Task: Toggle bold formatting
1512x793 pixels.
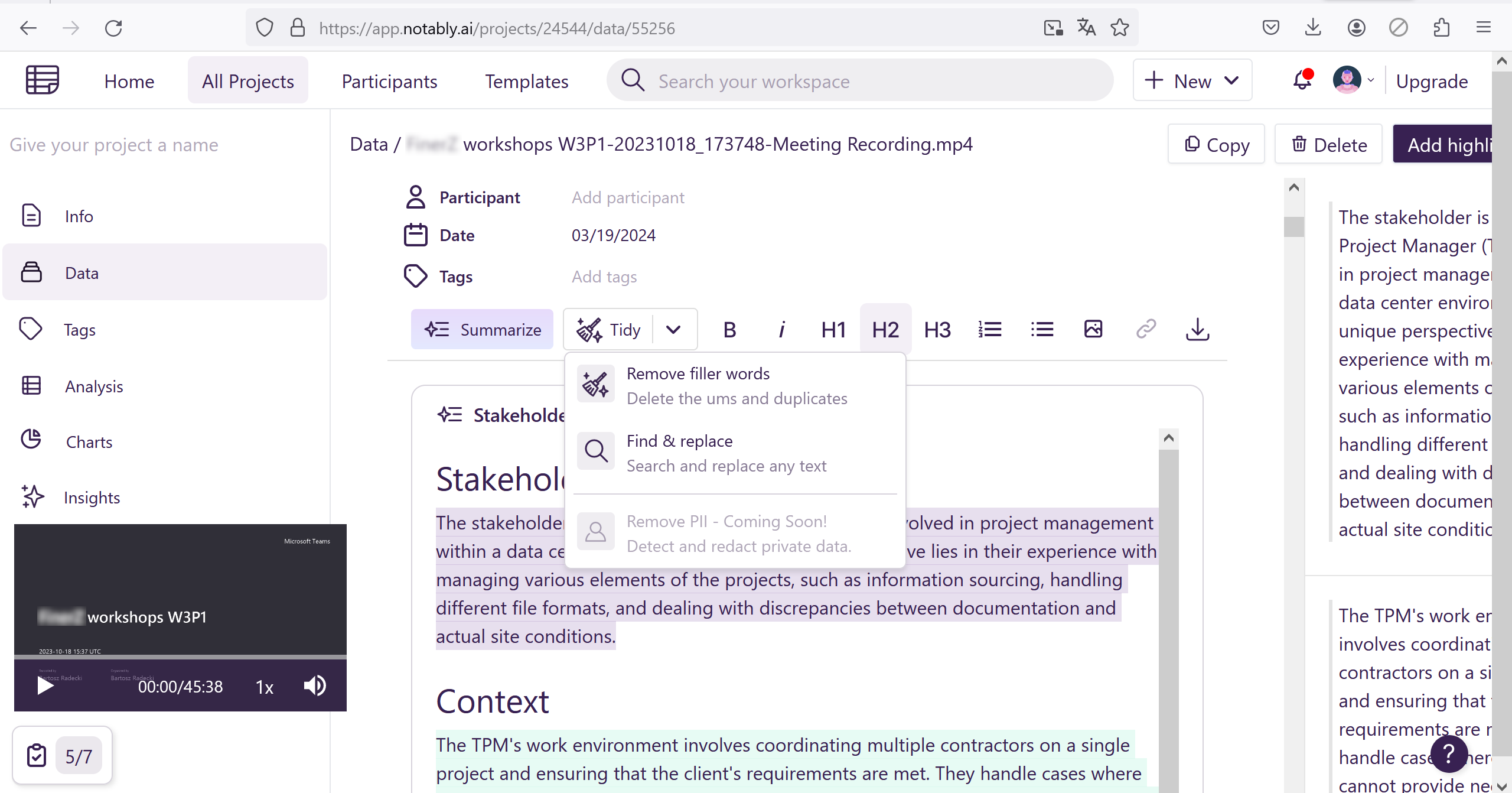Action: (729, 329)
